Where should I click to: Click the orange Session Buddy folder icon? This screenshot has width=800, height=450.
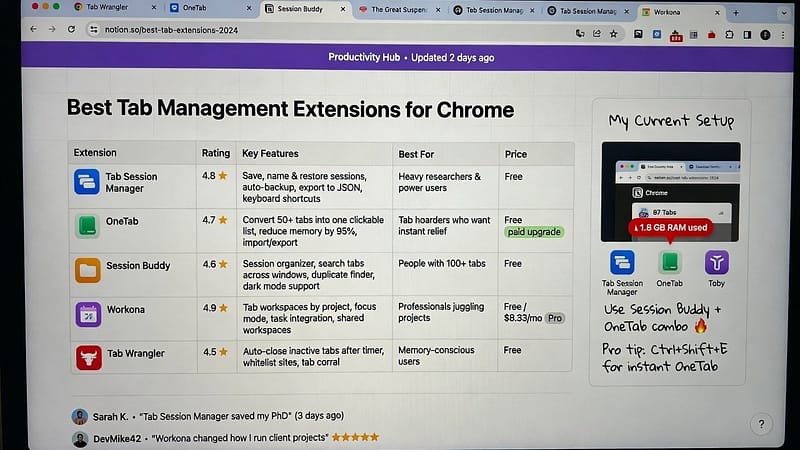[x=88, y=270]
